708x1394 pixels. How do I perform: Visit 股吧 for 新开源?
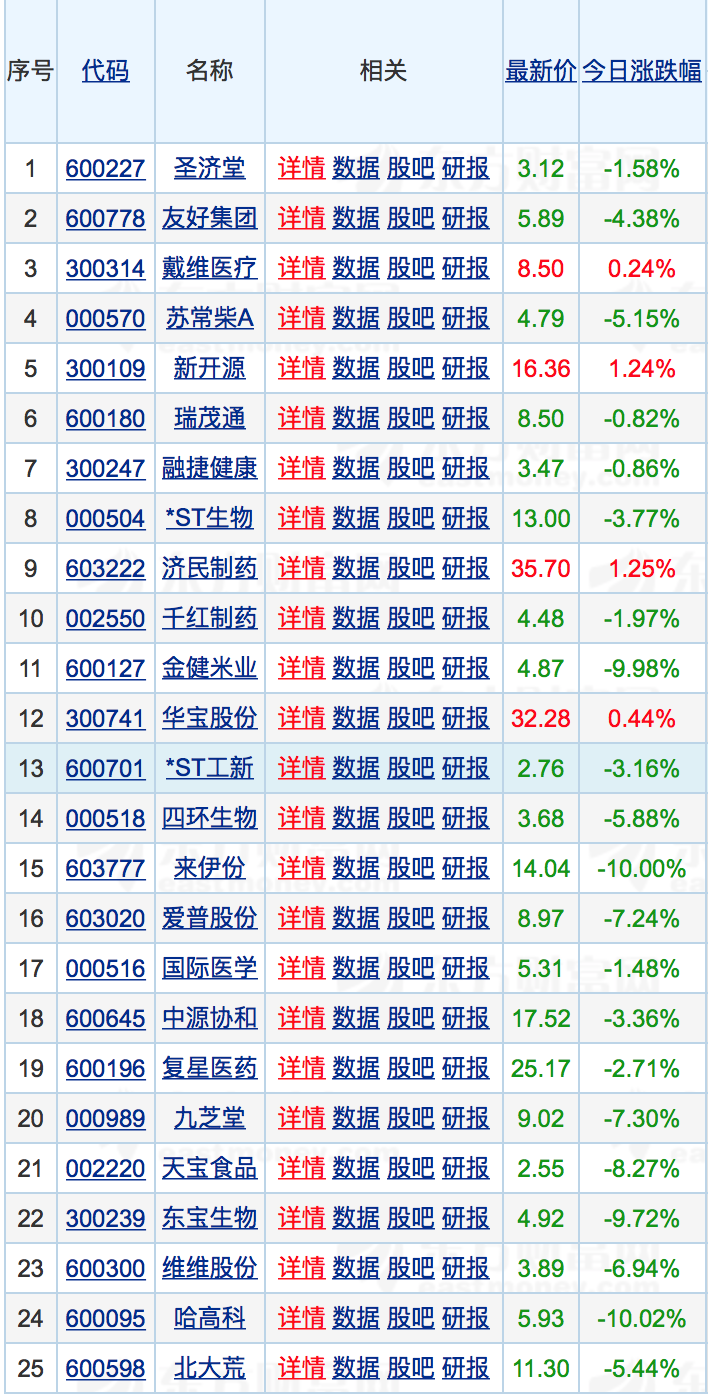pos(411,369)
